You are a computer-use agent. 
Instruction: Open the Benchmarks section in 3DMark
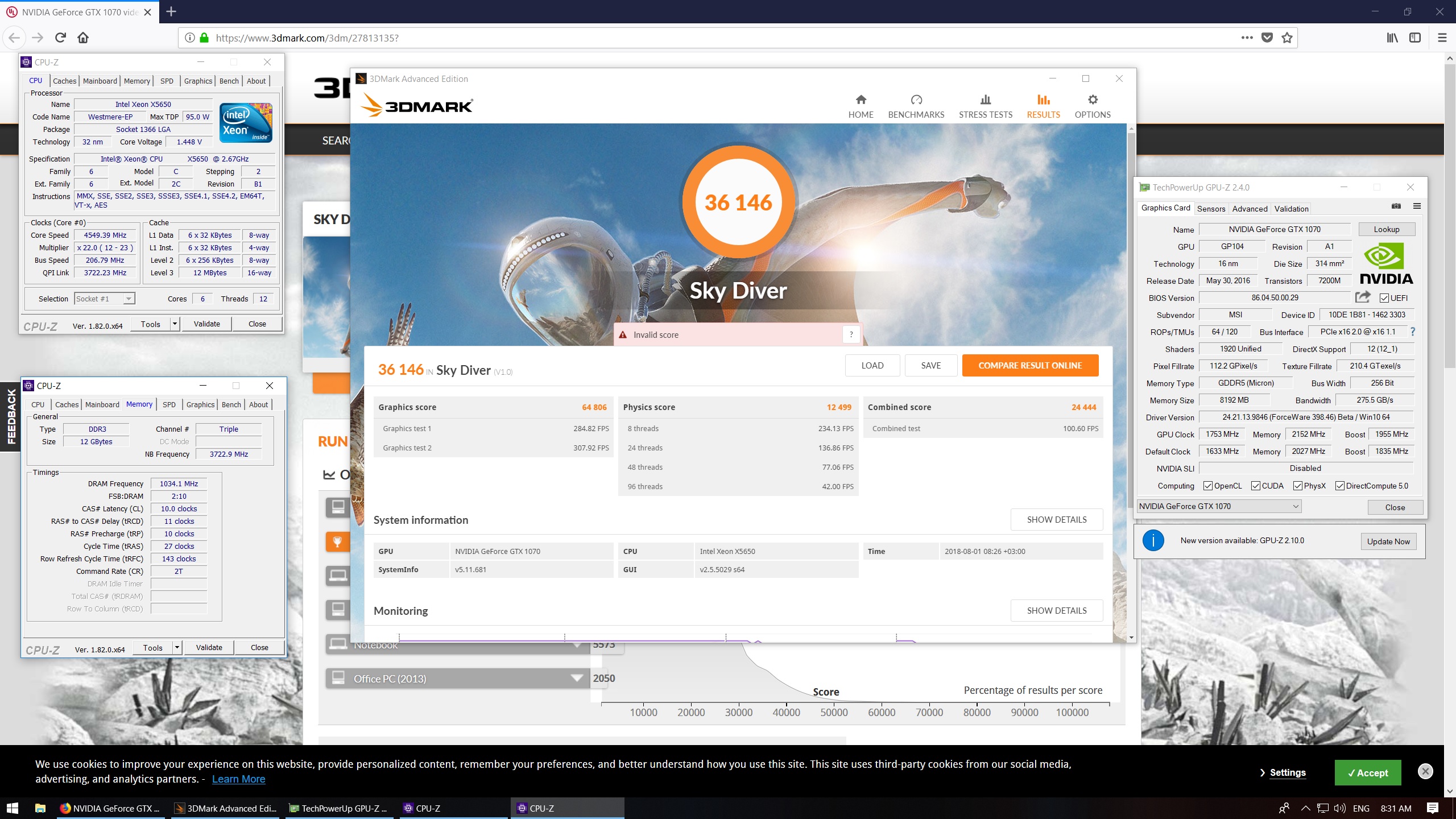[x=916, y=106]
